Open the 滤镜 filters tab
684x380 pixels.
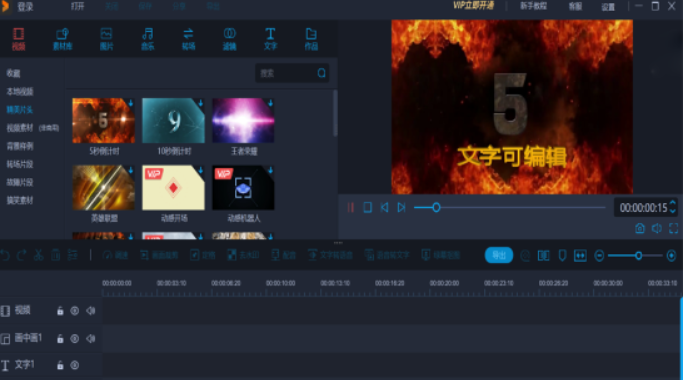229,39
